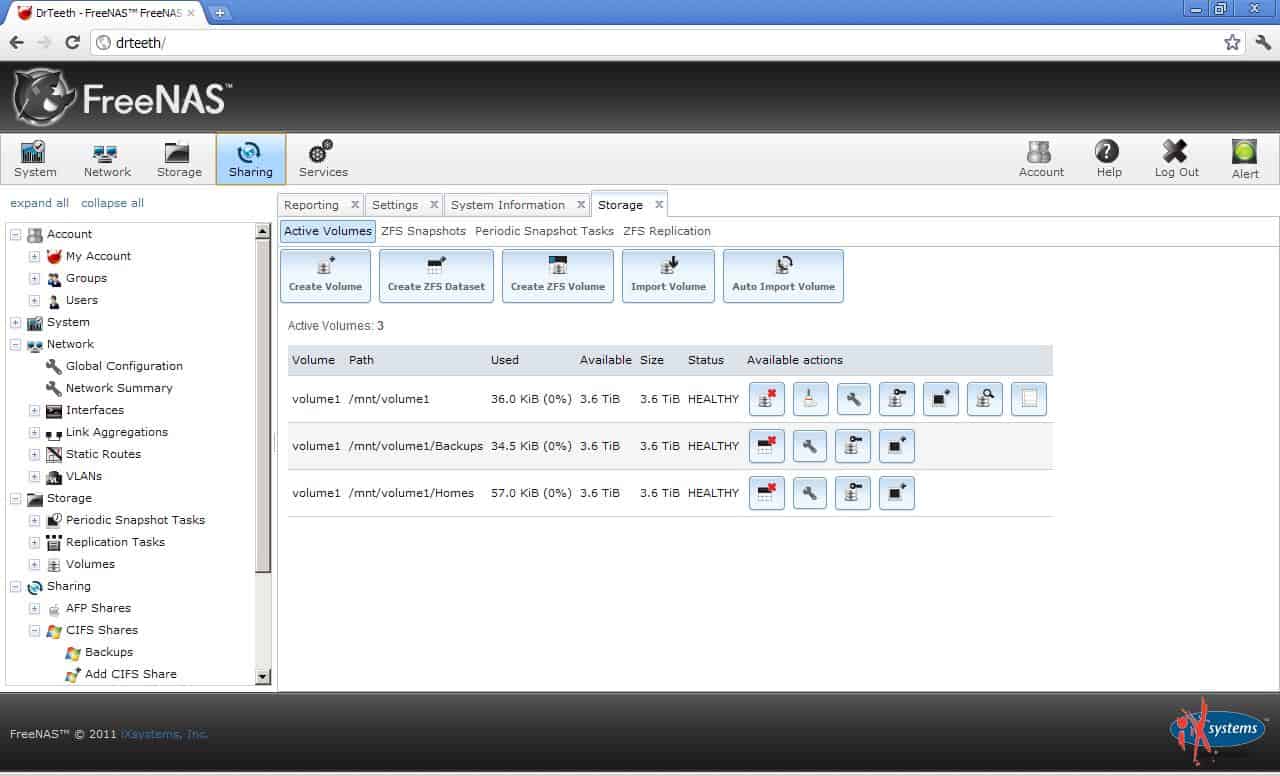
Task: Close the System Information tab
Action: 581,205
